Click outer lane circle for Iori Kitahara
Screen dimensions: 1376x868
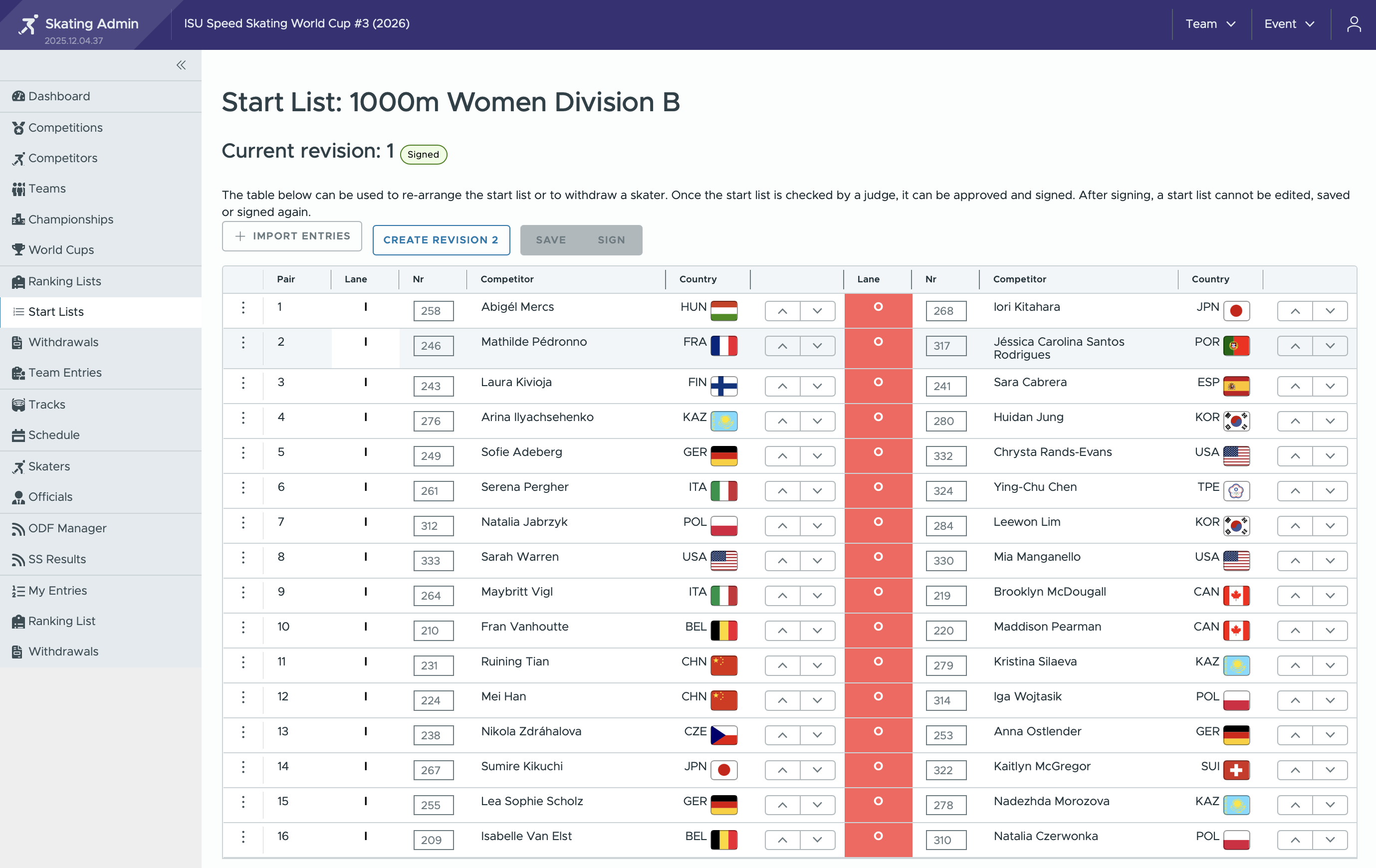878,307
